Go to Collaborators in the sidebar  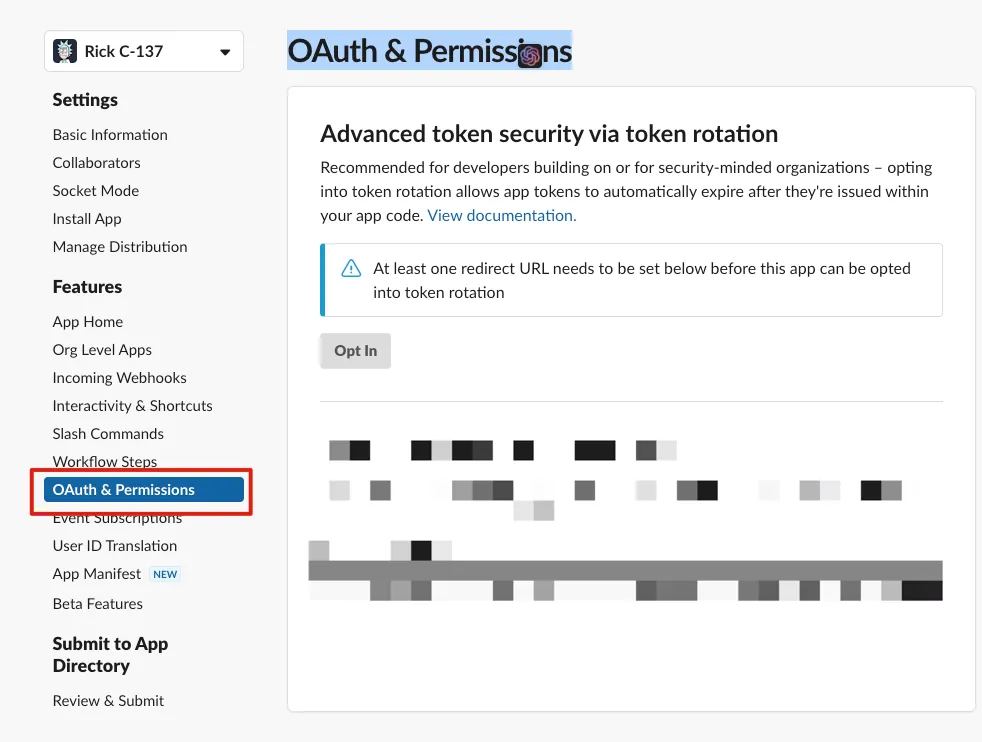coord(97,163)
